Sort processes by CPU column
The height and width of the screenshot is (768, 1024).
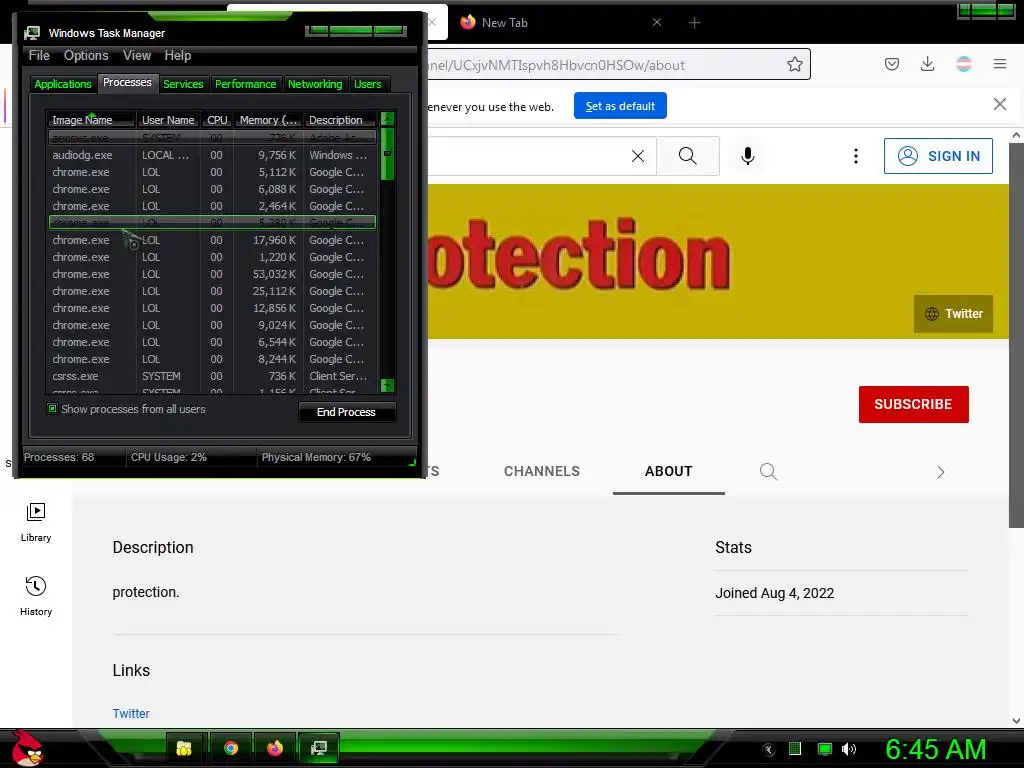(217, 120)
